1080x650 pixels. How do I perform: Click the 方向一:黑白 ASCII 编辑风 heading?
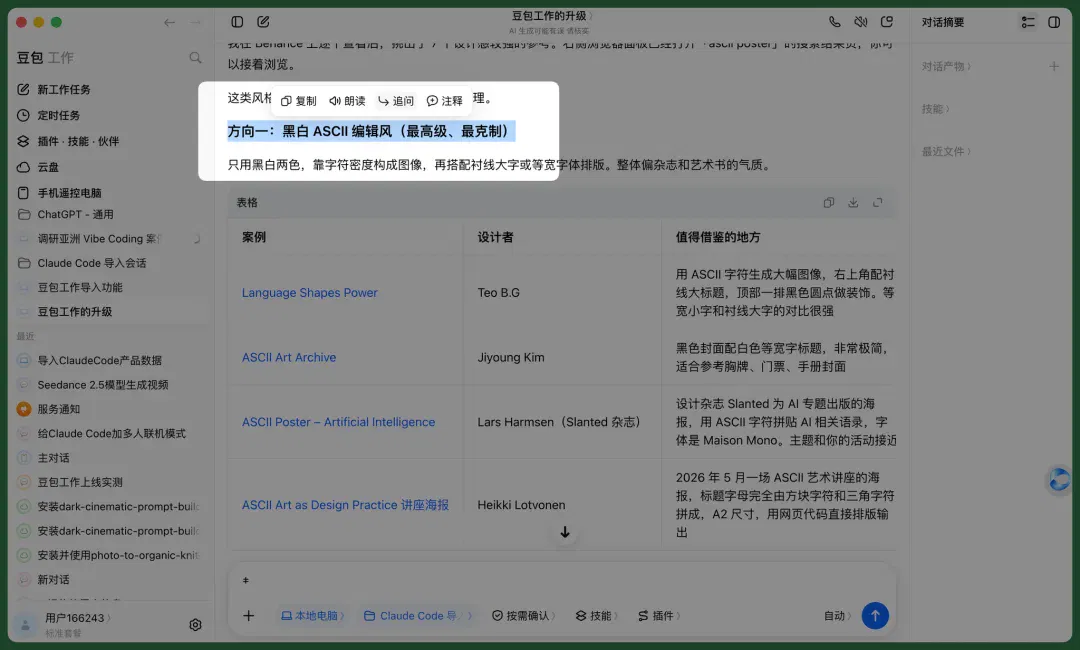coord(371,131)
